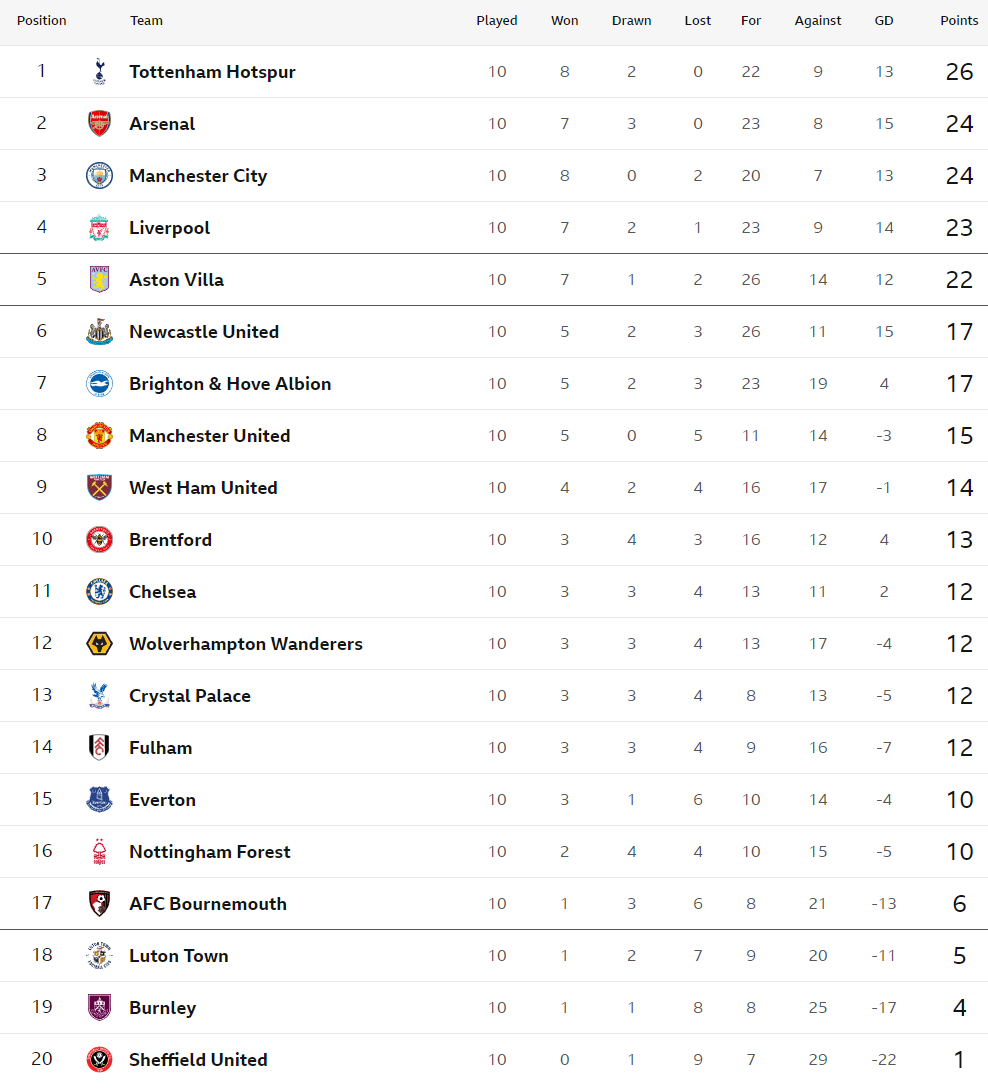Click the Brentford bee badge
This screenshot has height=1091, width=988.
tap(99, 540)
